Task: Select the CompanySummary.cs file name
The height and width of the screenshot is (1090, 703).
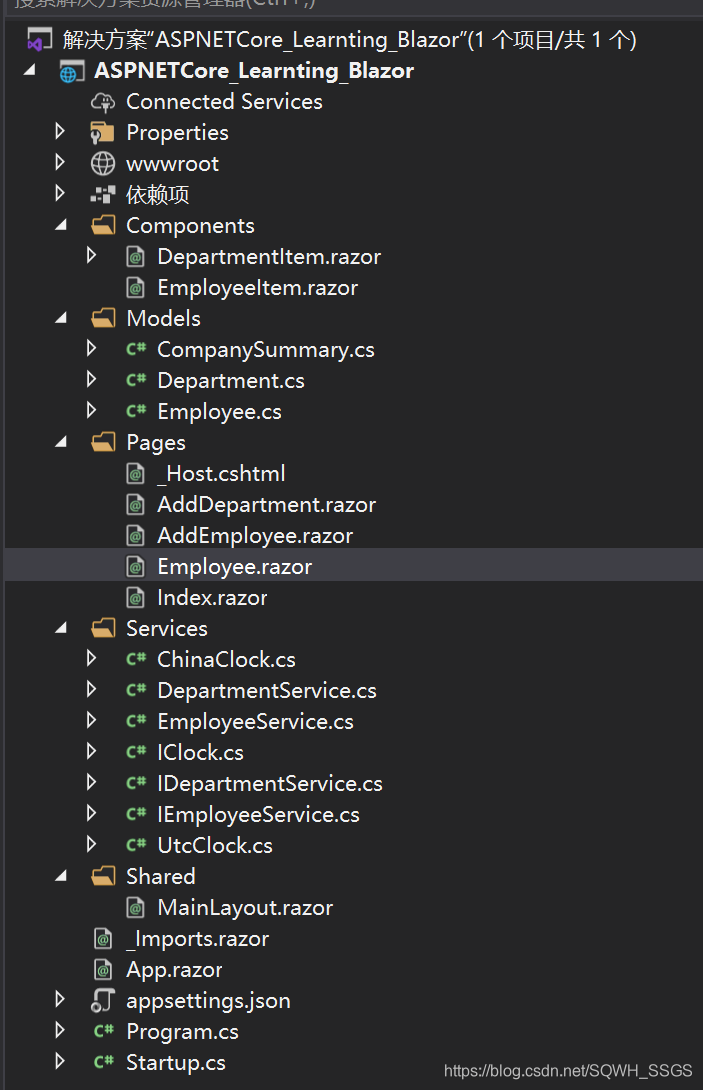Action: (x=266, y=350)
